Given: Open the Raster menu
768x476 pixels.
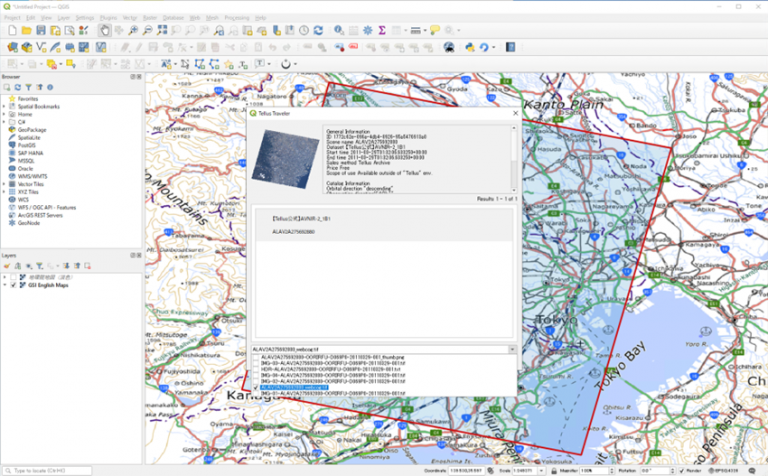Looking at the screenshot, I should click(x=150, y=18).
